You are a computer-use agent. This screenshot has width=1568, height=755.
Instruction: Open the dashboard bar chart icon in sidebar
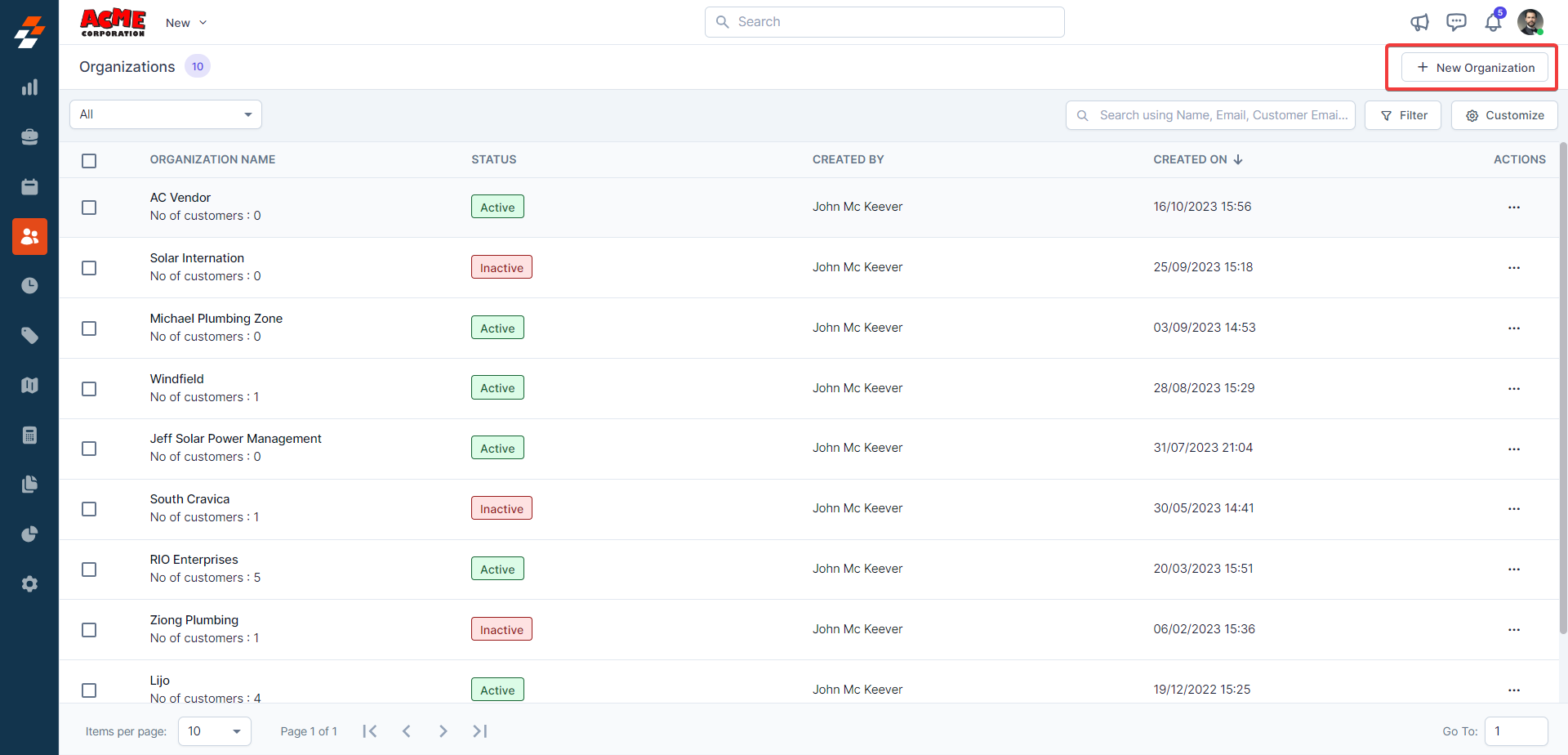(29, 87)
